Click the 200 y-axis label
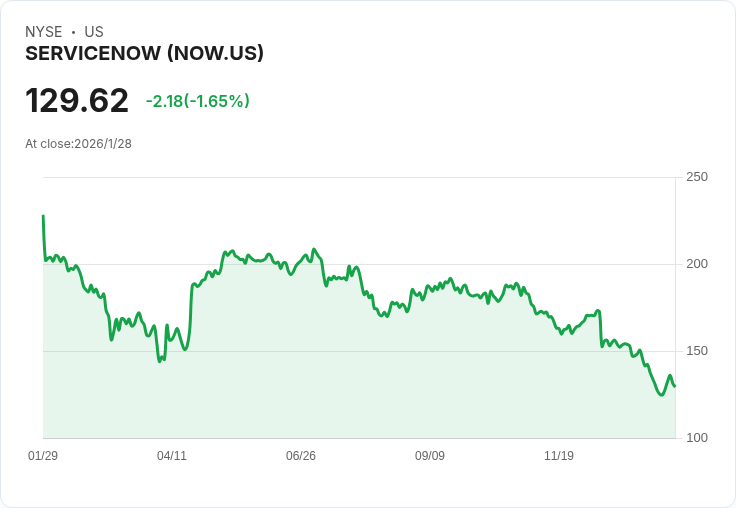The image size is (736, 508). pyautogui.click(x=697, y=264)
